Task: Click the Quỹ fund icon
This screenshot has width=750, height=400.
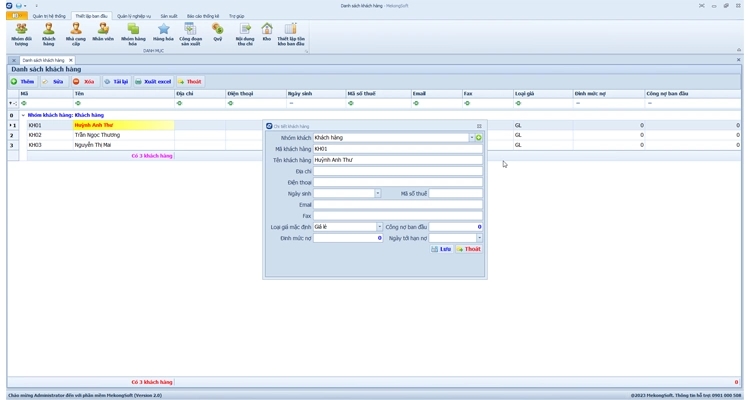Action: [218, 32]
